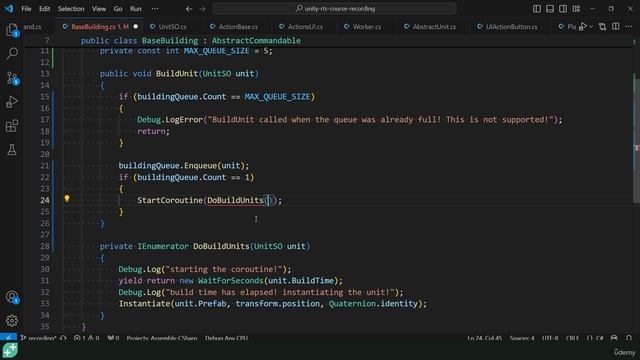
Task: Switch to the ActionBase.cs tab
Action: [238, 27]
